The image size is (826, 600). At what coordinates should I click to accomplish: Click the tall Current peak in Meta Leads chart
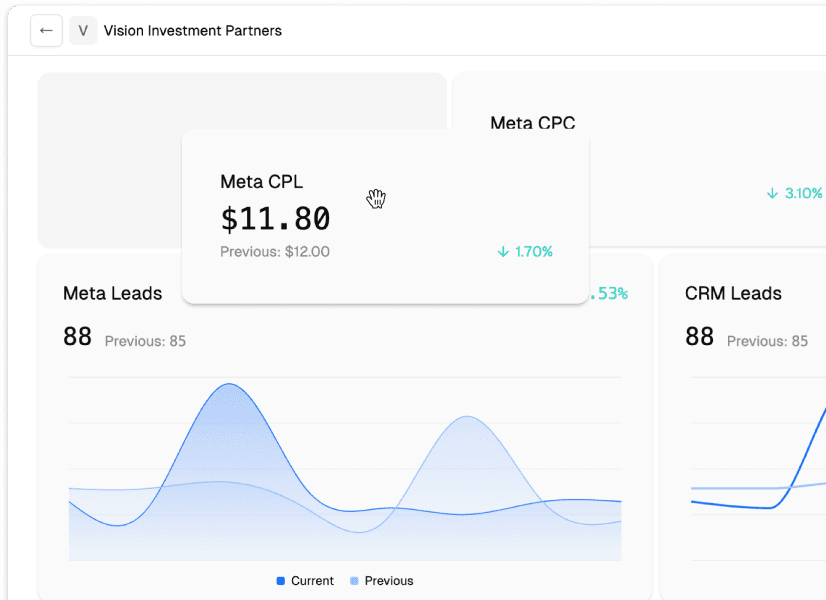(x=231, y=386)
